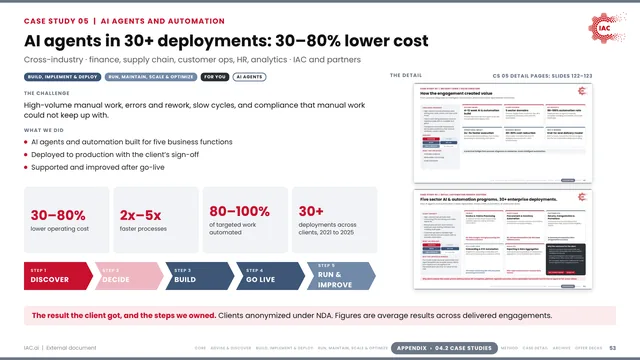Click bullet 'AI agents and automation built for five business functions'
This screenshot has height=360, width=640.
click(131, 142)
